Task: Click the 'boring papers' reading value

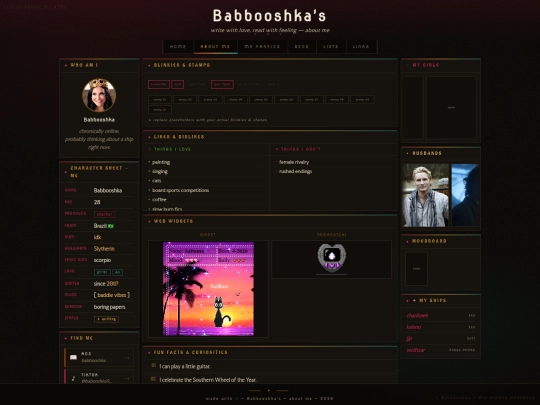Action: [x=110, y=307]
